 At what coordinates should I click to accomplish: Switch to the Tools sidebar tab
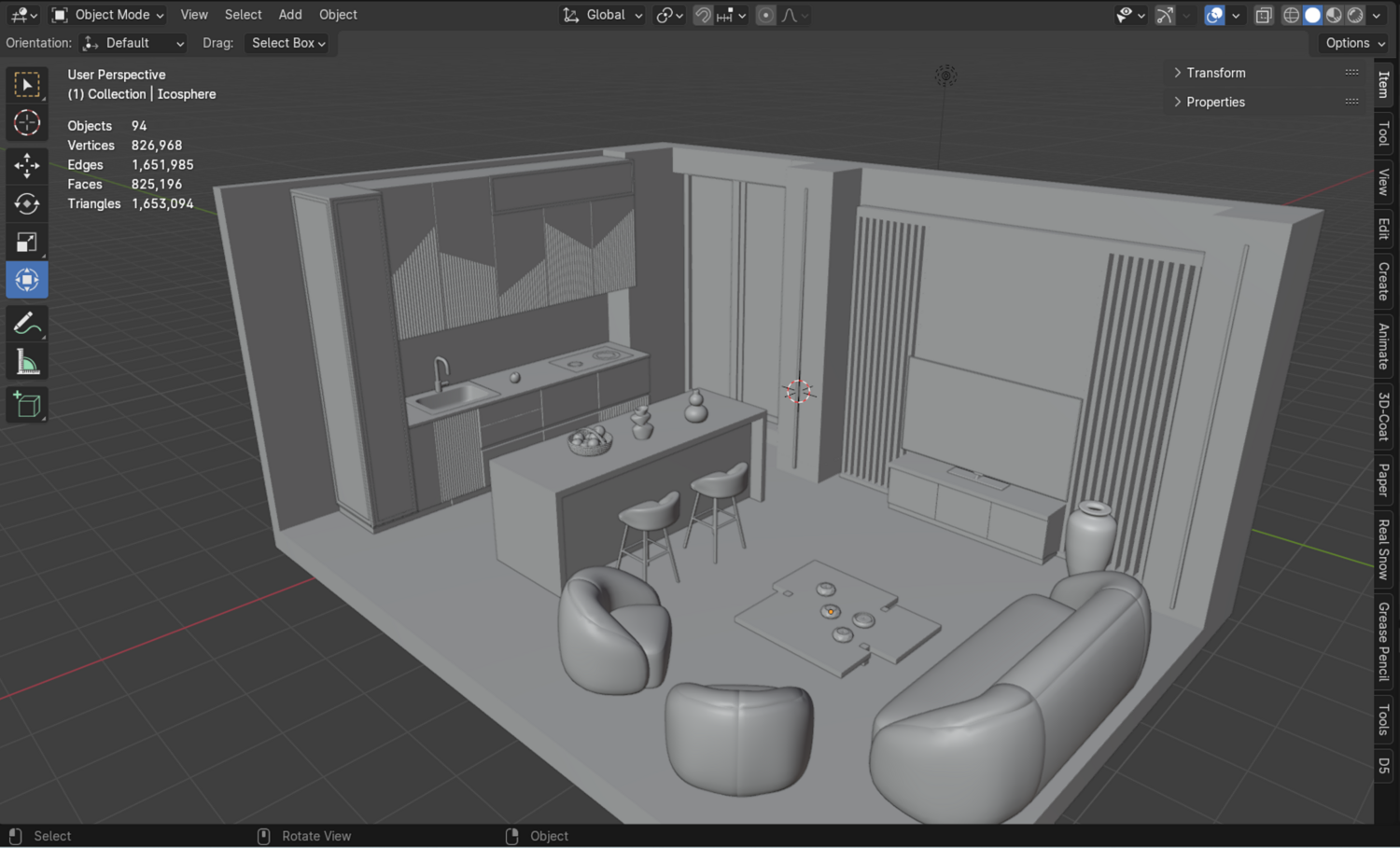tap(1384, 719)
